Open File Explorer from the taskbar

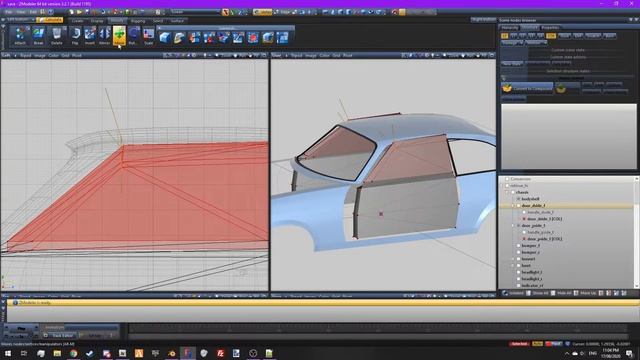57,353
